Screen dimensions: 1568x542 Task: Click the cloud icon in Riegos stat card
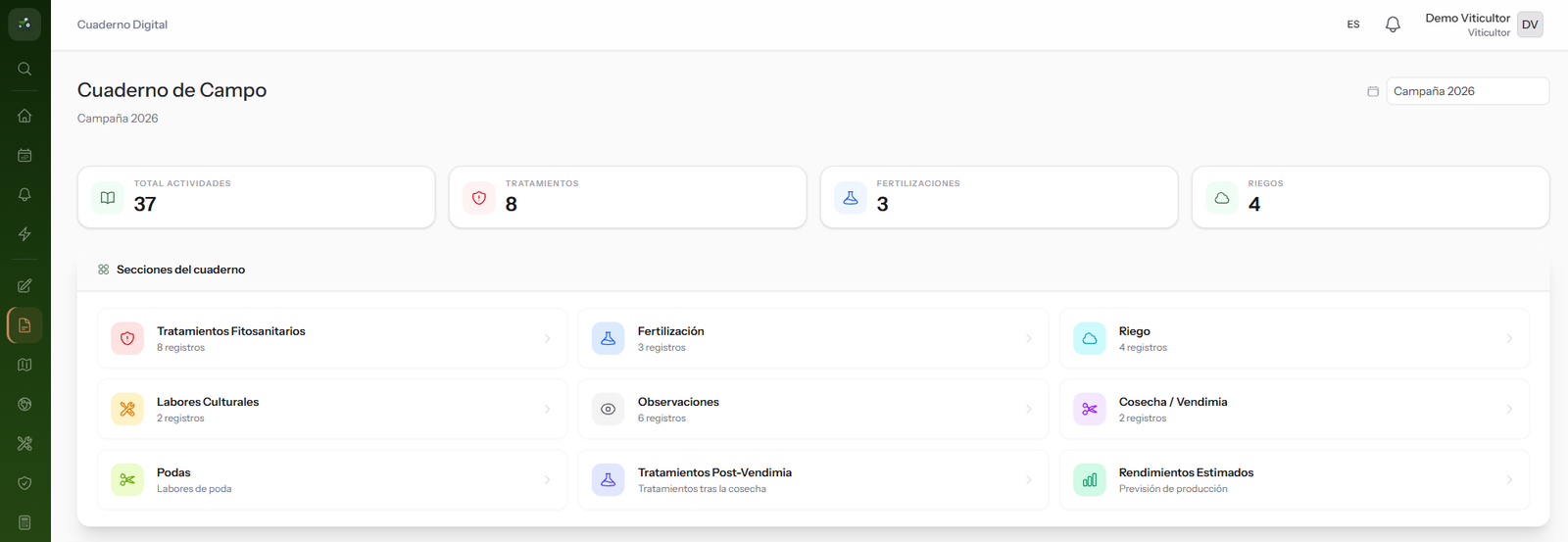(1222, 198)
